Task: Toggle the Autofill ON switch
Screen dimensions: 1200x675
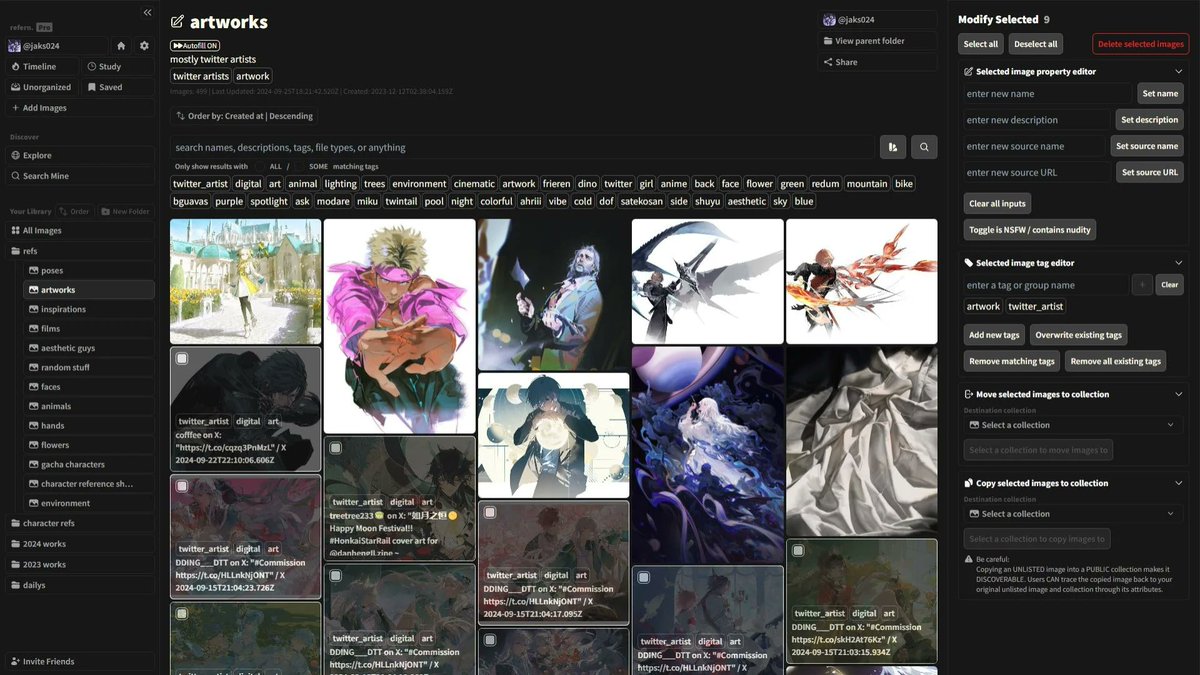Action: pyautogui.click(x=195, y=46)
